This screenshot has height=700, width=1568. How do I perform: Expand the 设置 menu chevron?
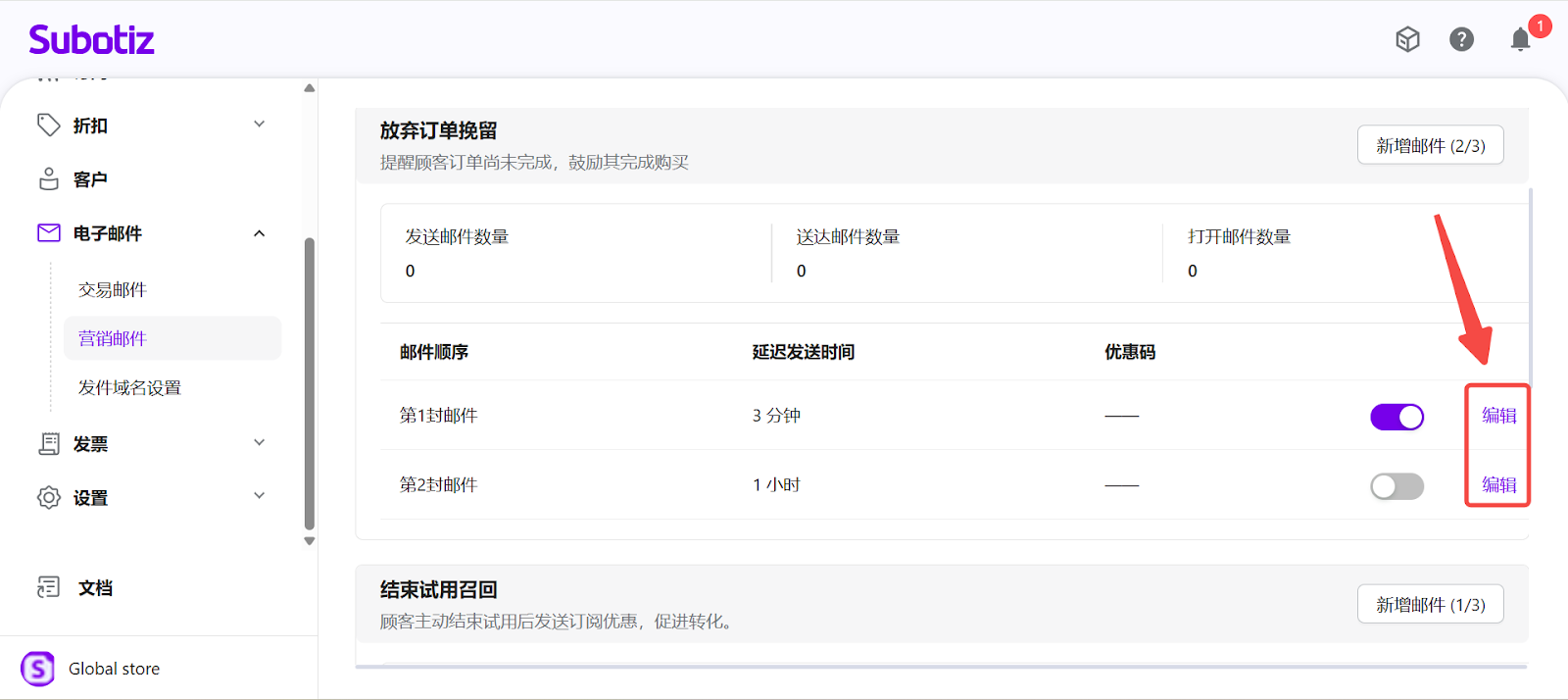(x=260, y=496)
